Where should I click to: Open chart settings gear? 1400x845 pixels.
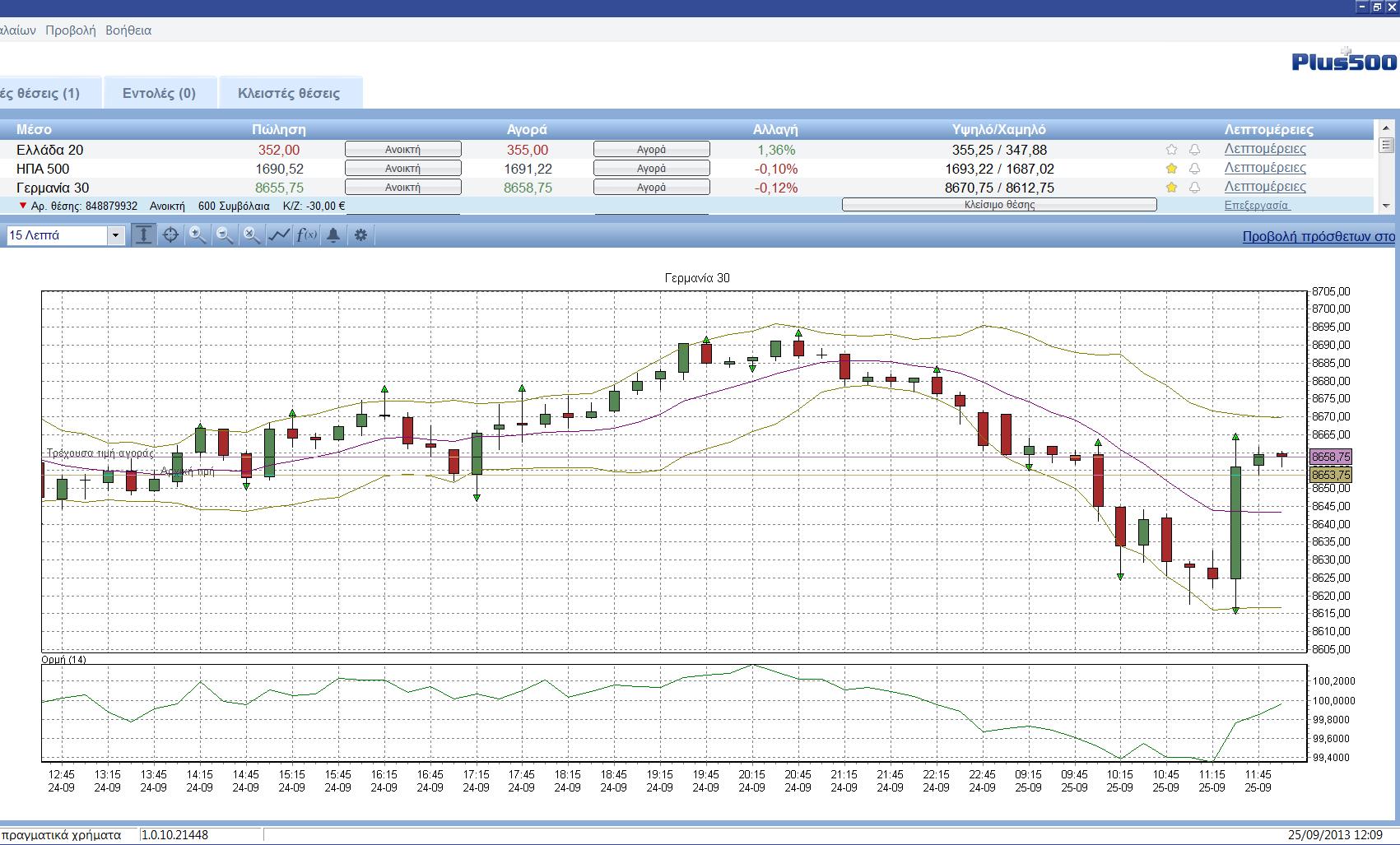pos(360,235)
